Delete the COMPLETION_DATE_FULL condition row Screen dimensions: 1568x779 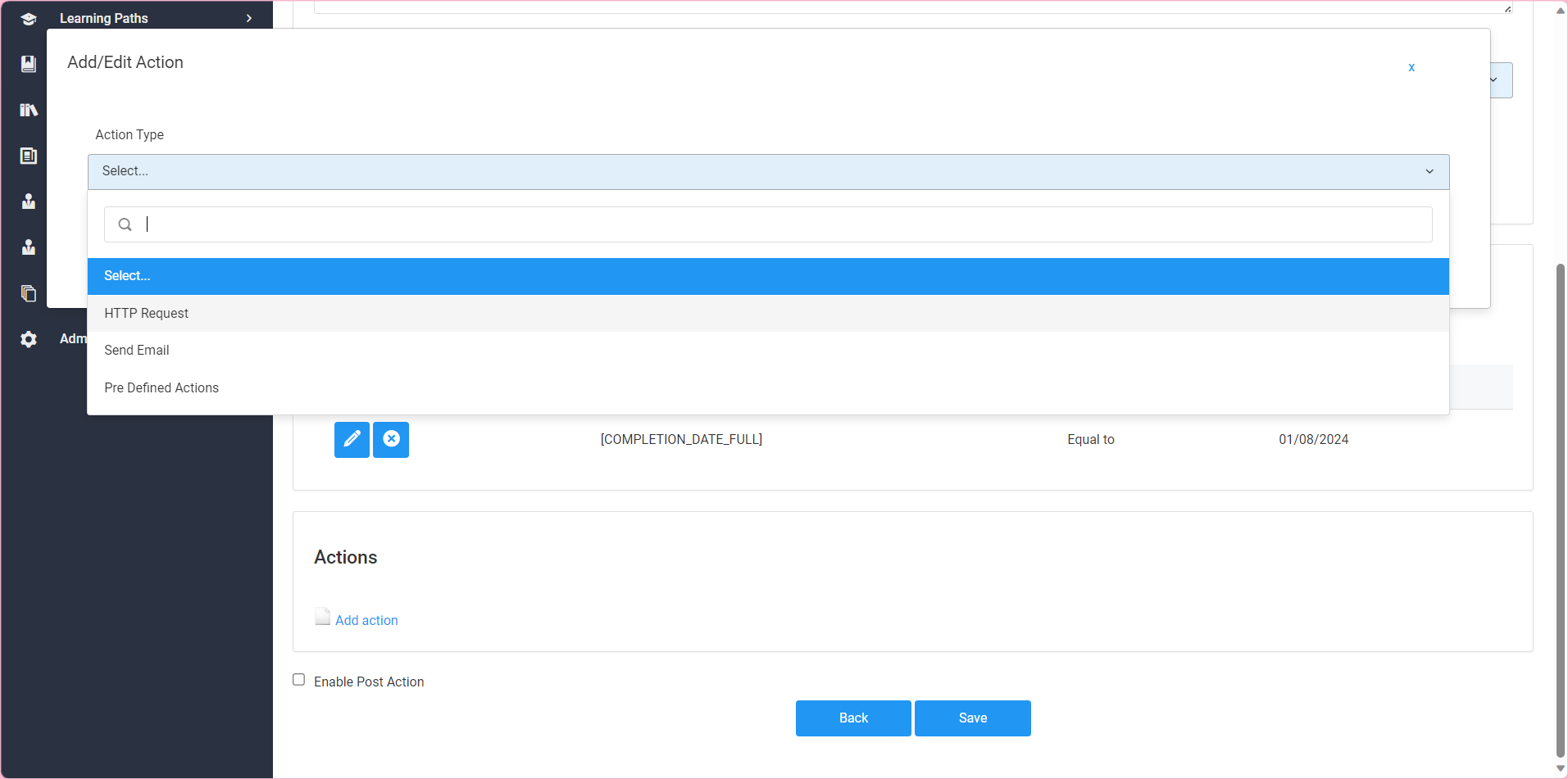(391, 439)
